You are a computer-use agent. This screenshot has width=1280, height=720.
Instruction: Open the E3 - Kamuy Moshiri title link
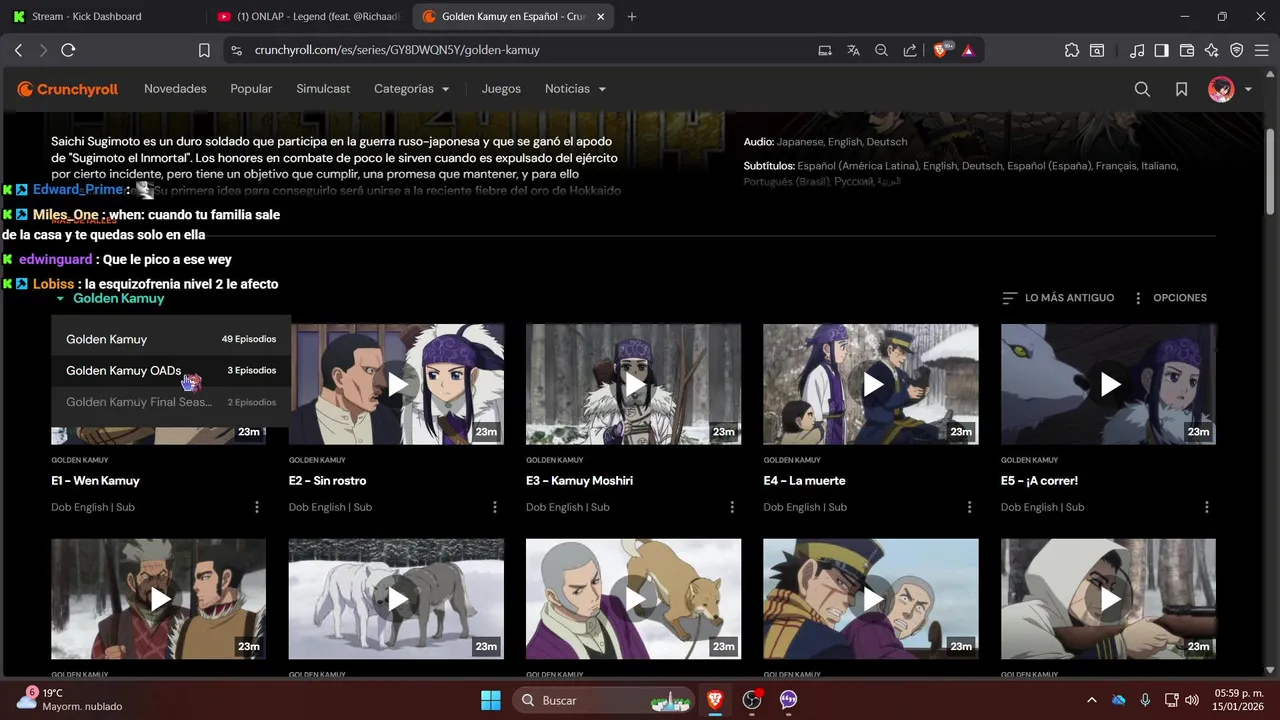tap(580, 481)
